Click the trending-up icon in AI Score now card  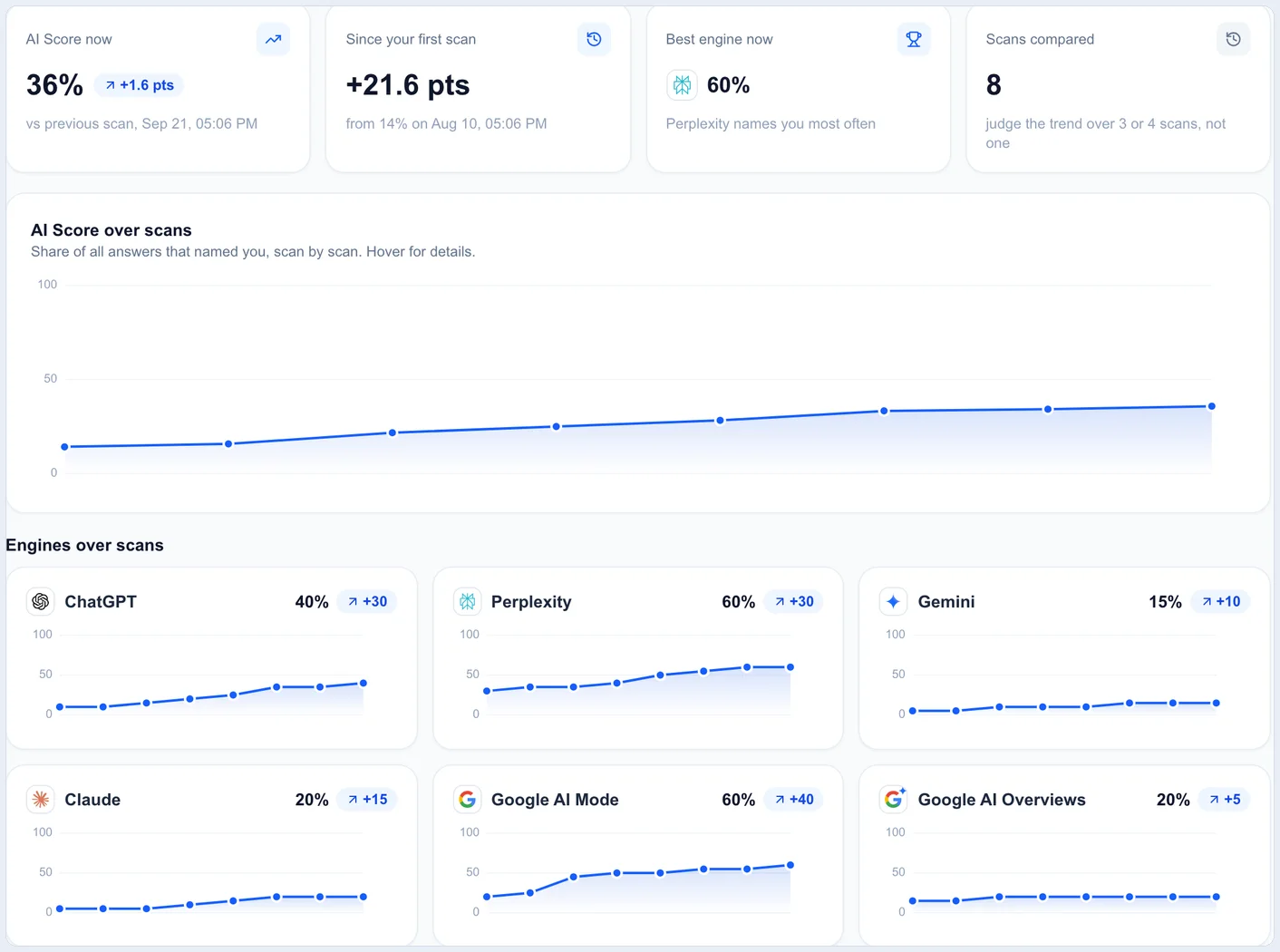point(273,39)
